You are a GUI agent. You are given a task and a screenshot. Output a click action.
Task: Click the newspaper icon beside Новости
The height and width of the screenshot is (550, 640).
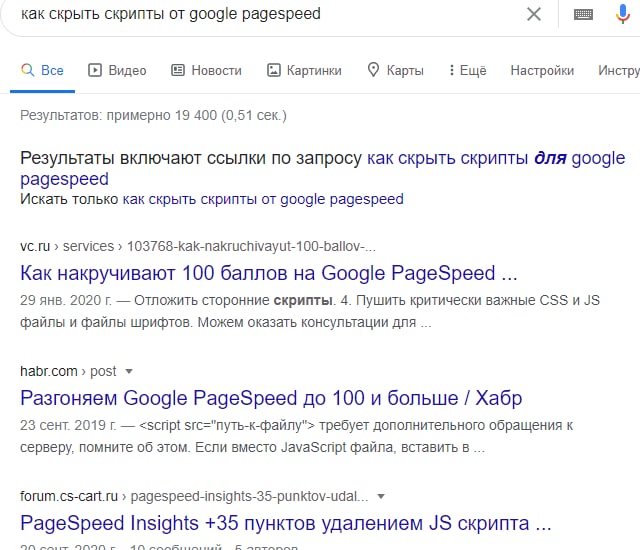(178, 70)
